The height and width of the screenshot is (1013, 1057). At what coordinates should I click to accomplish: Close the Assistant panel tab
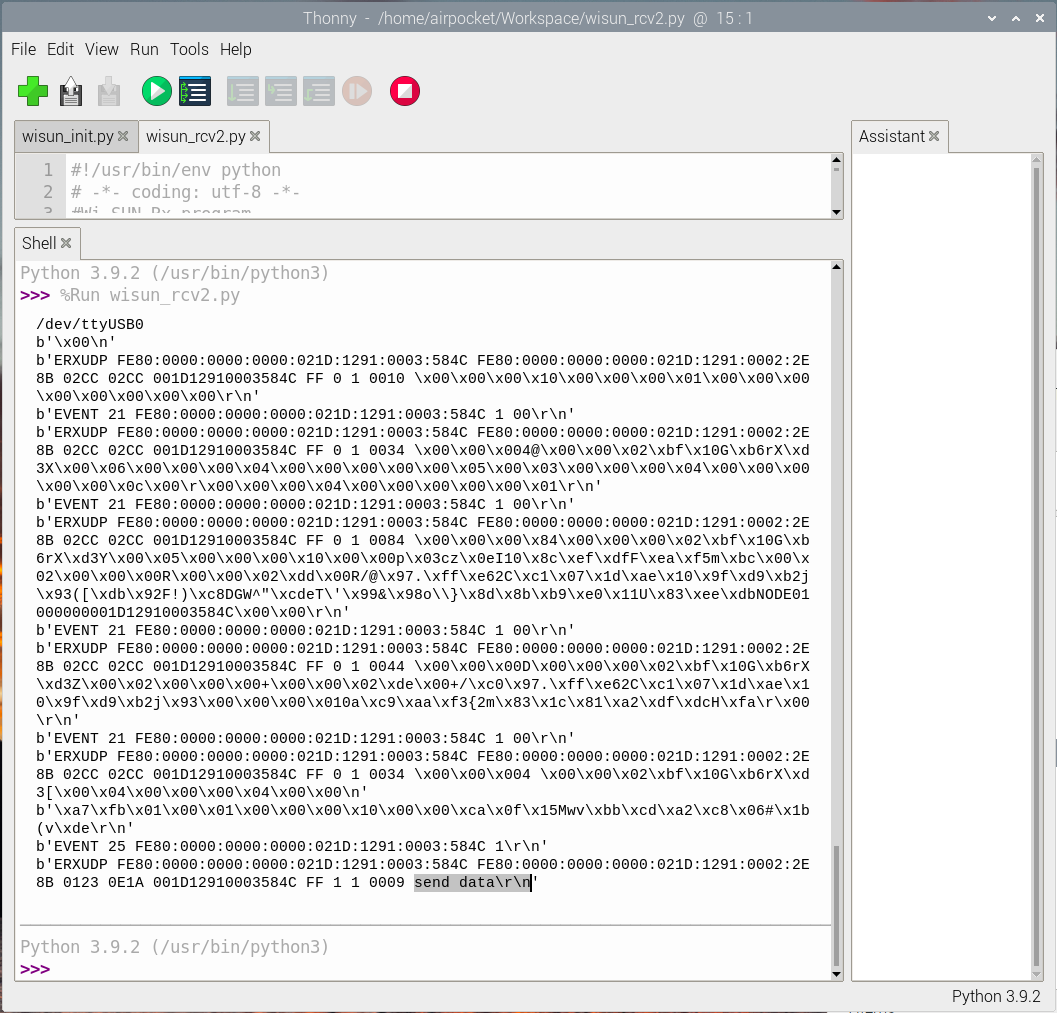[934, 136]
